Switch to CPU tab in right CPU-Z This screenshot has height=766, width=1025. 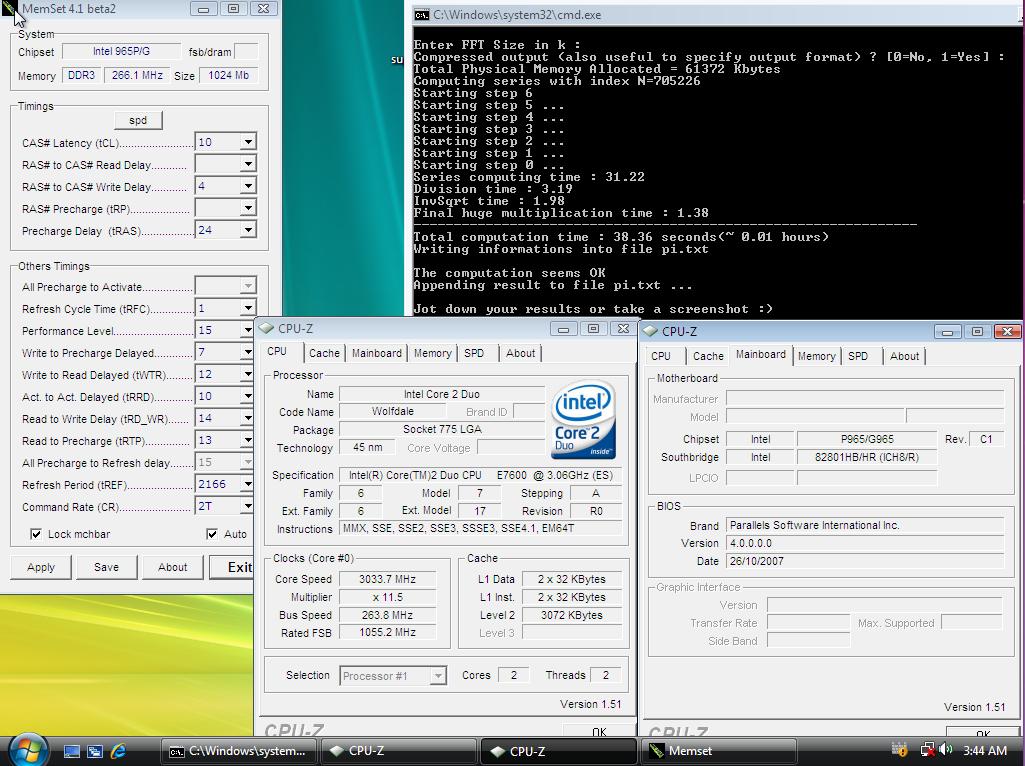coord(661,356)
